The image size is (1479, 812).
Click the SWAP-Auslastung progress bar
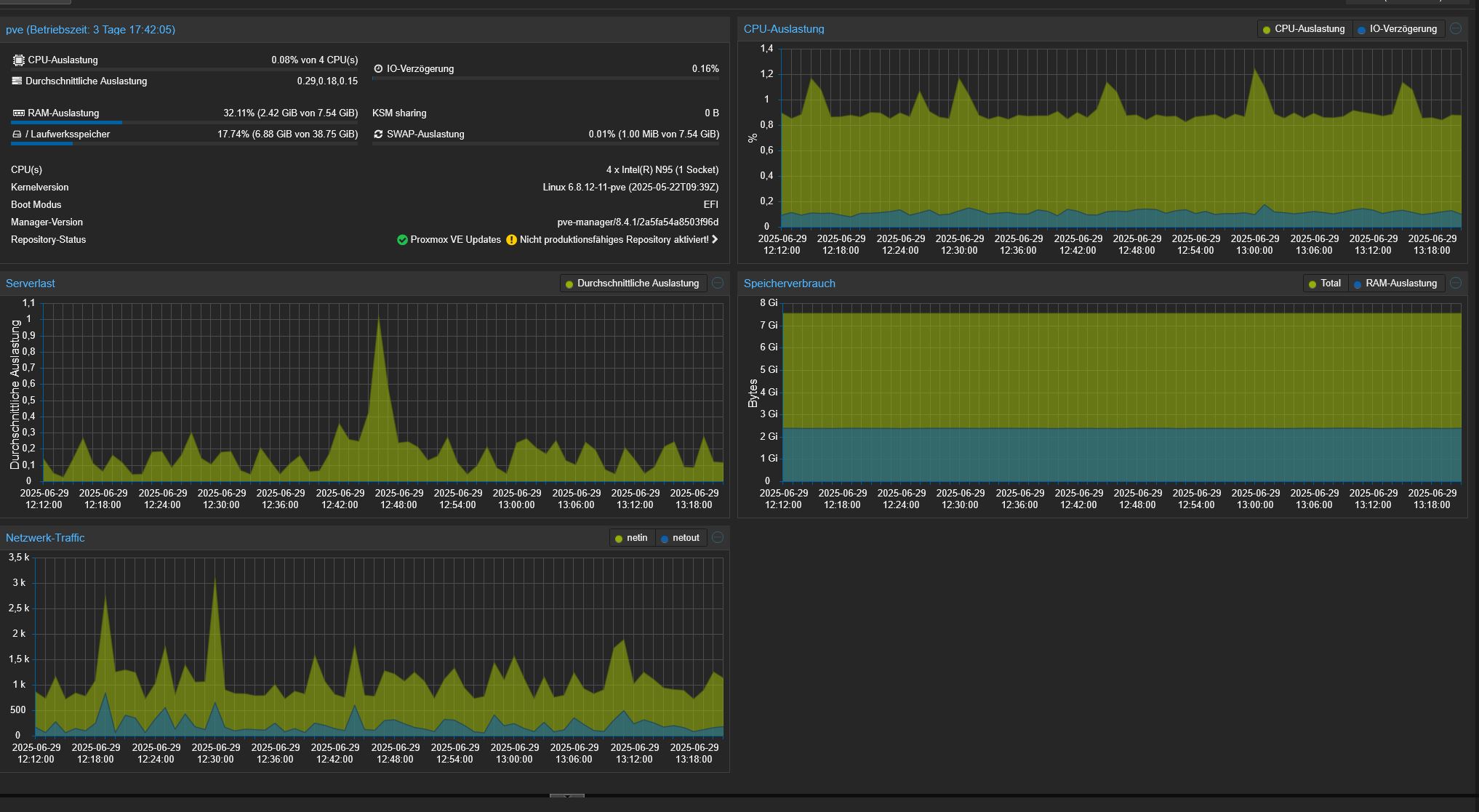(x=546, y=144)
